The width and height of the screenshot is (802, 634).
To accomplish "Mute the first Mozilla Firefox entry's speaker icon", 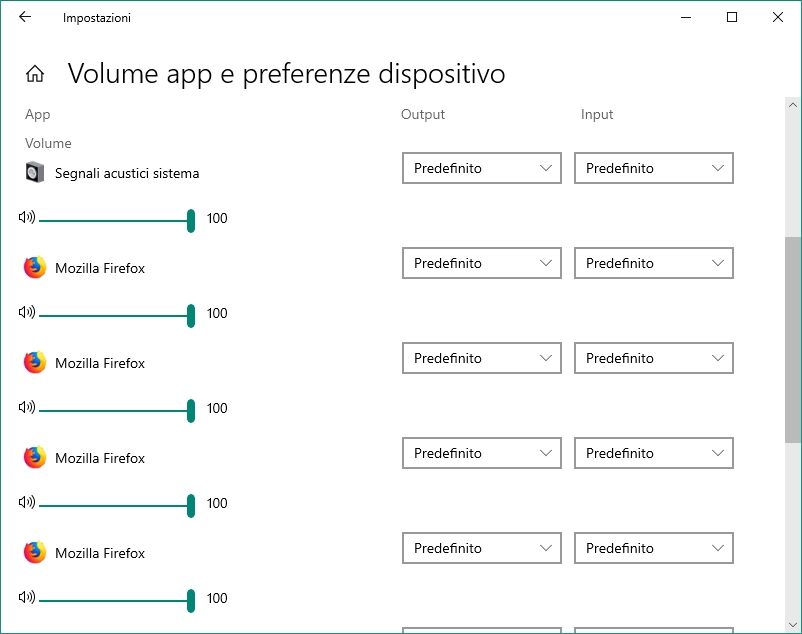I will click(27, 312).
